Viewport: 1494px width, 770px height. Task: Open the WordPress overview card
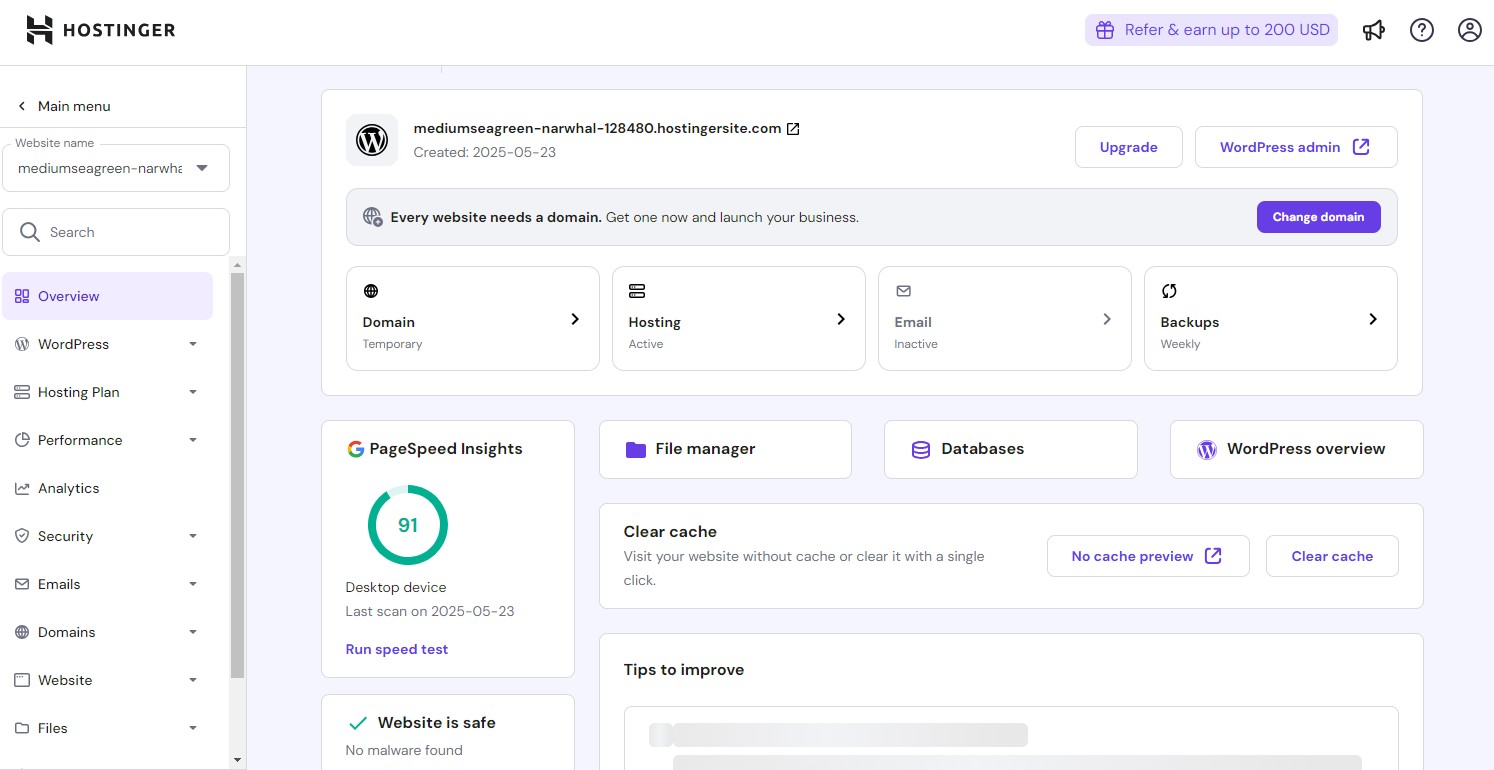coord(1296,449)
